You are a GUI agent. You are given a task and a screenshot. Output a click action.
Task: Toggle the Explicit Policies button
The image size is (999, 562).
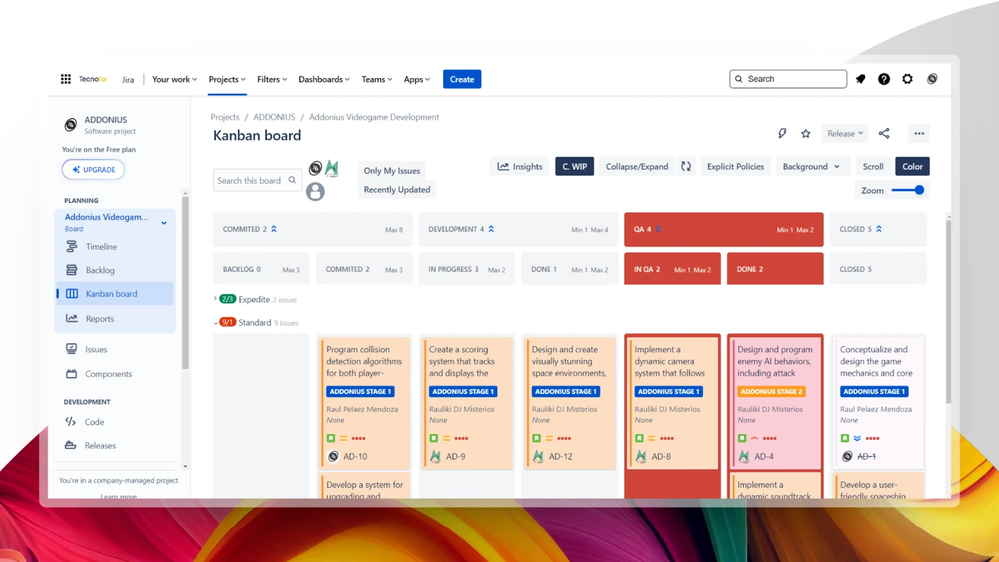(735, 166)
